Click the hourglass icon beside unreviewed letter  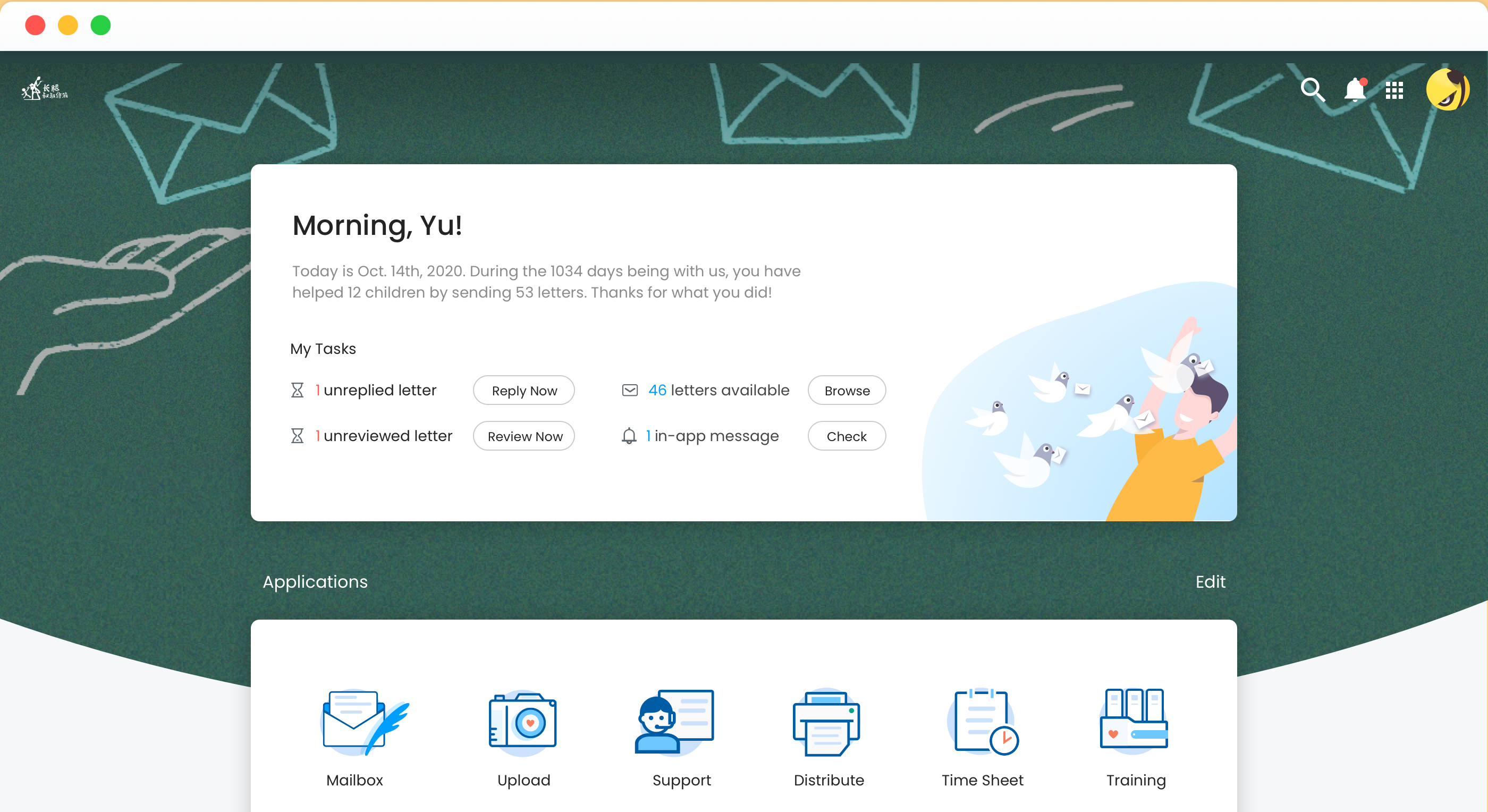(297, 436)
